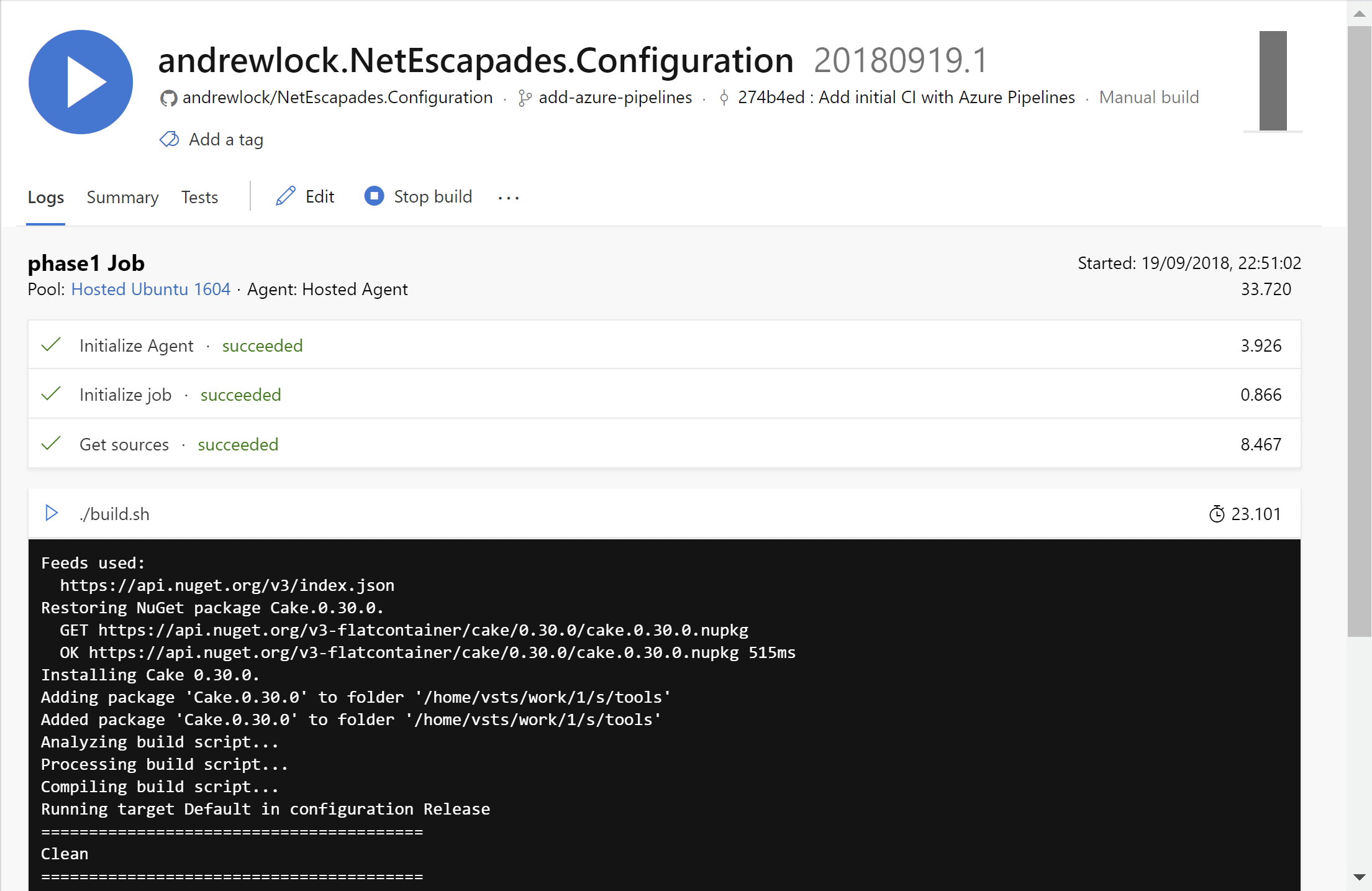Screen dimensions: 1372x891
Task: Click the 'Analyzing build script...' log line
Action: click(160, 742)
